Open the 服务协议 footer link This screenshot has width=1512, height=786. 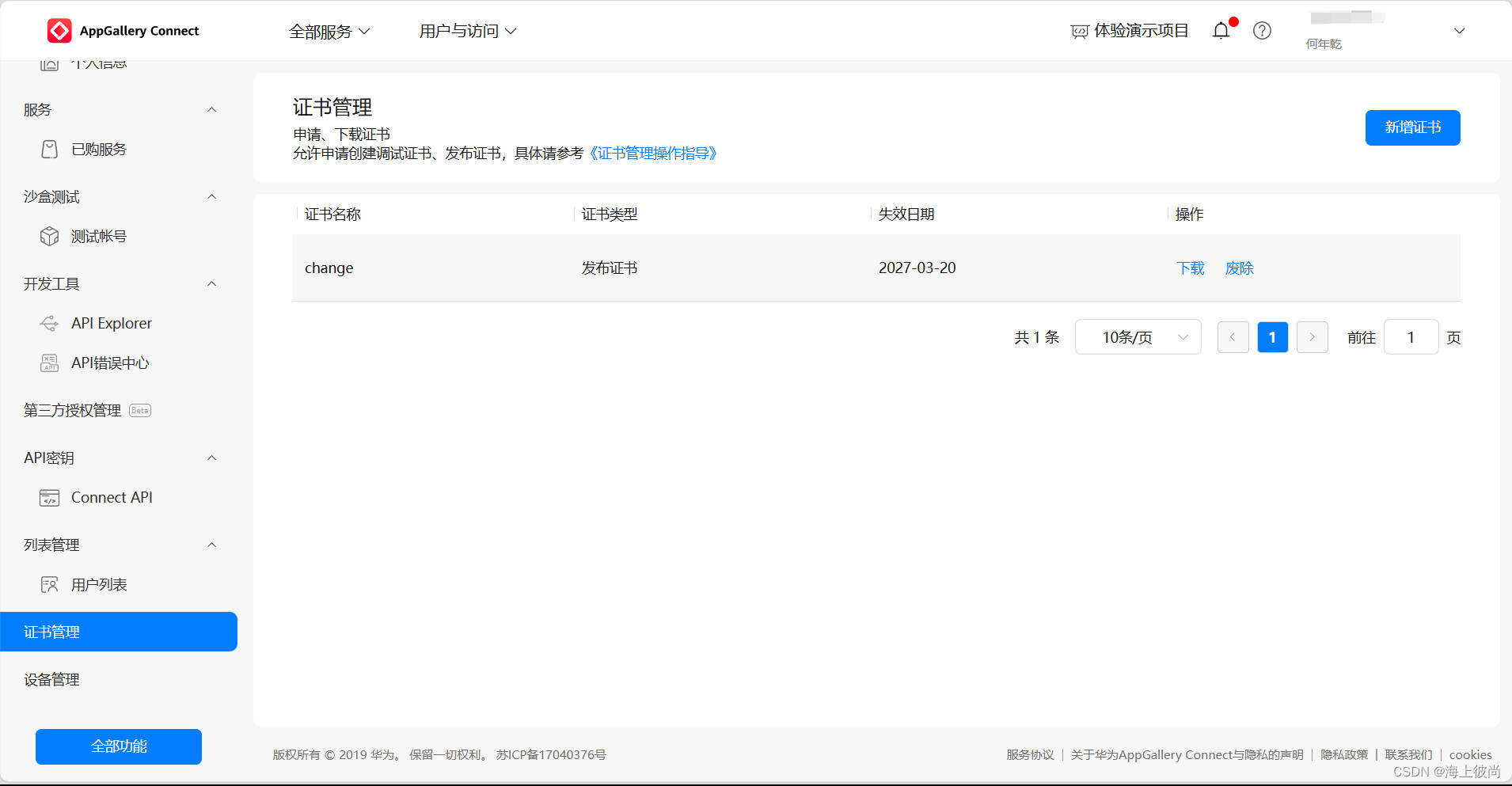1030,755
